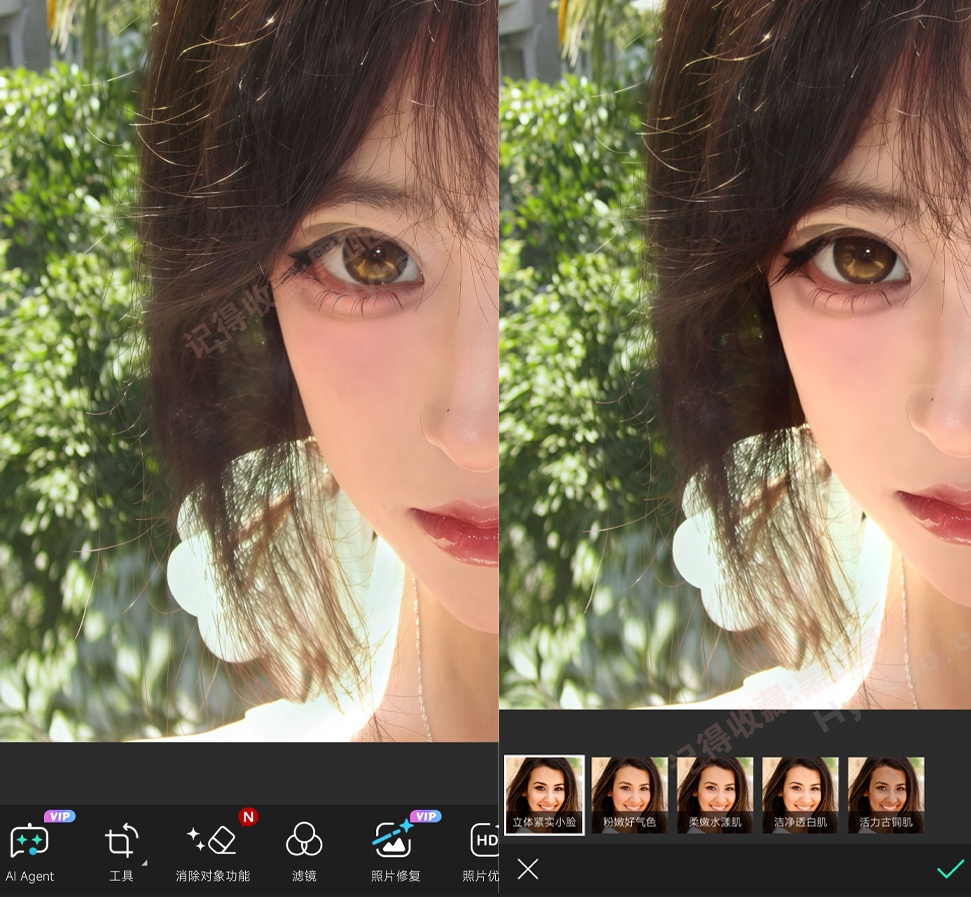The height and width of the screenshot is (897, 971).
Task: Choose the 柔嫩水漾肌 preset thumbnail
Action: coord(715,795)
